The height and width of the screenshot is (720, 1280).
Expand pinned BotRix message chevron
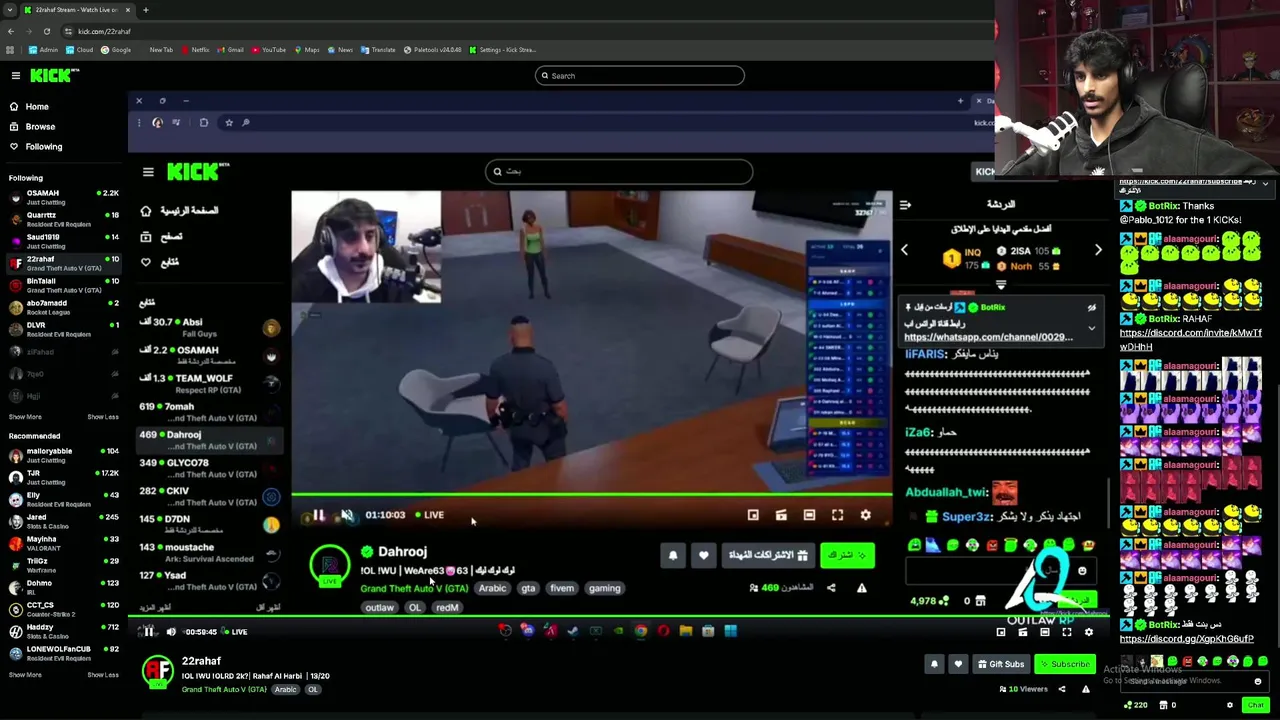tap(1091, 328)
